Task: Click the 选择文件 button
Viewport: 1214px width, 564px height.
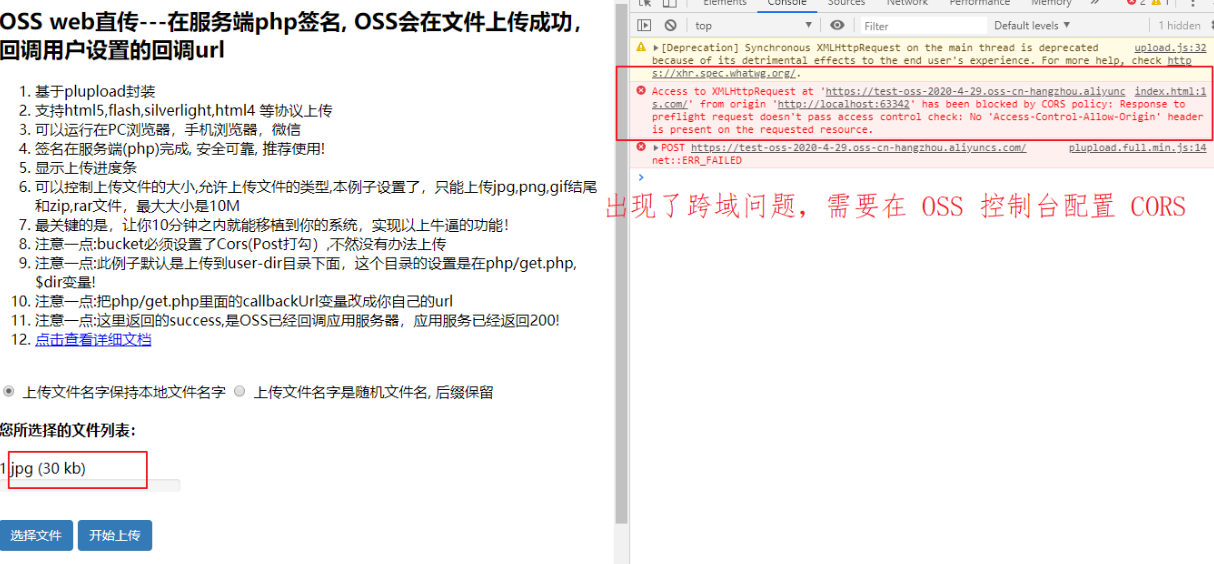Action: [x=36, y=535]
